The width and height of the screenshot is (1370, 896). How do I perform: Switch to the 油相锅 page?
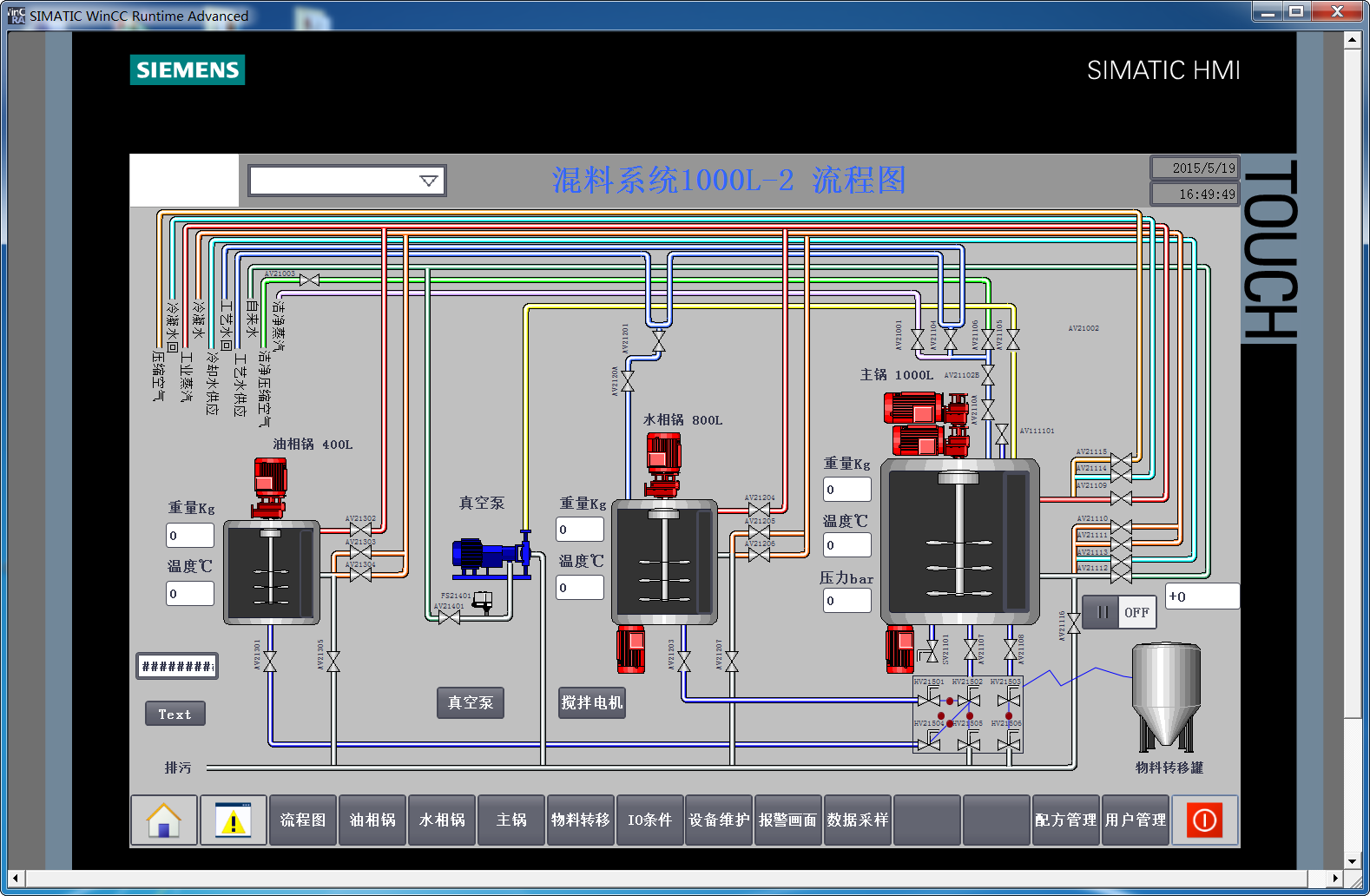[372, 820]
